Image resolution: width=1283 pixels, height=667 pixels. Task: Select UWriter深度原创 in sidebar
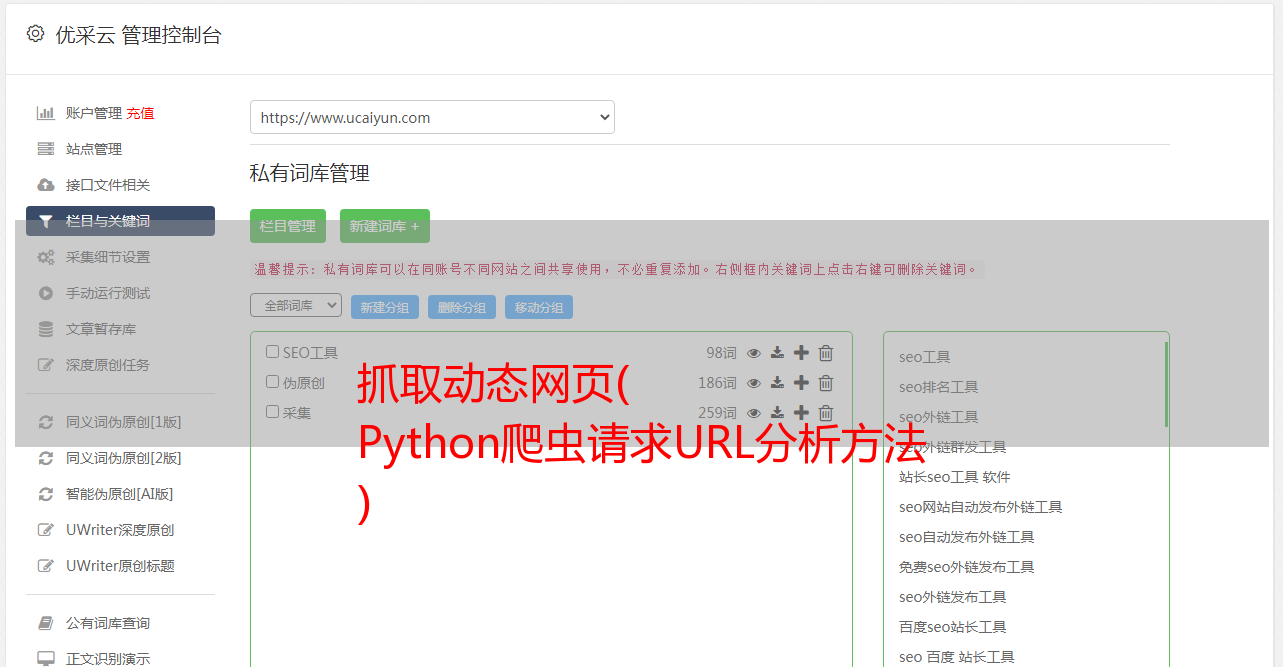(120, 530)
